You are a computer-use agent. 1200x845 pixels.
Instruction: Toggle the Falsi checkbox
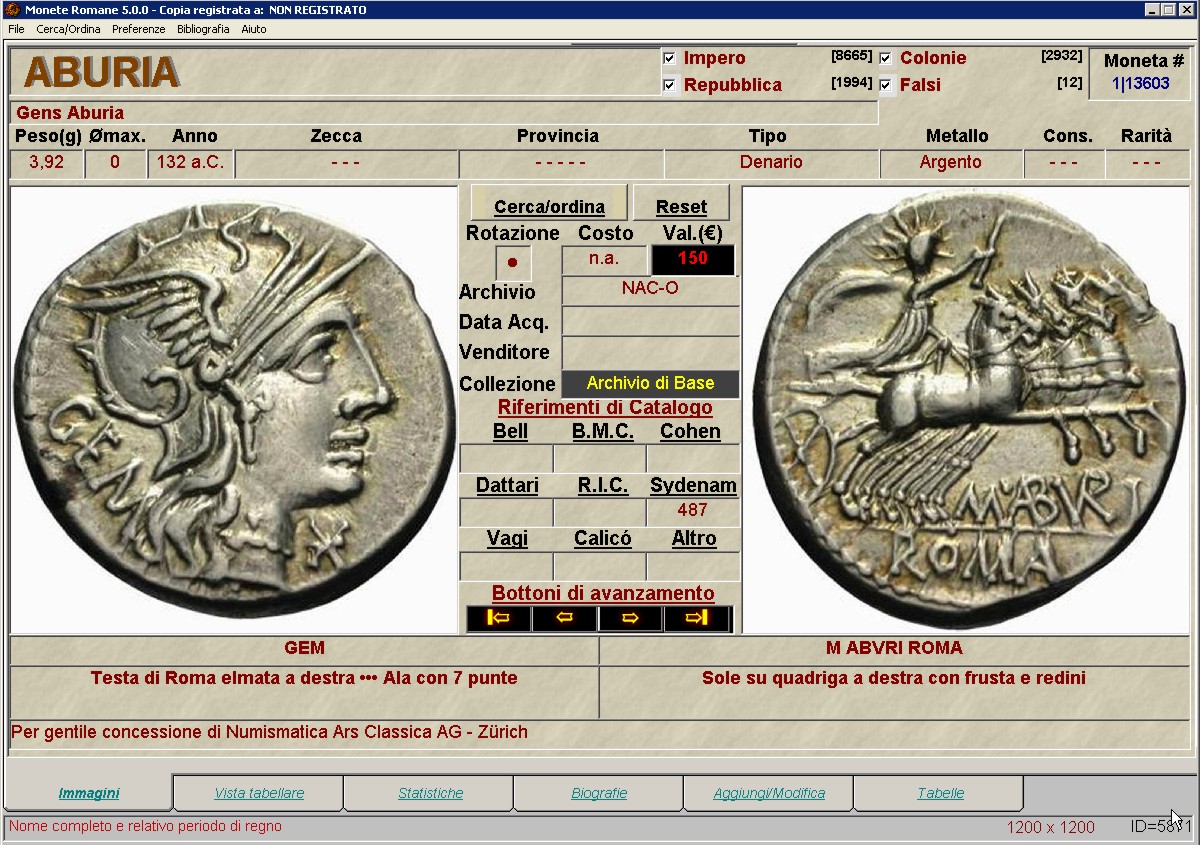tap(885, 85)
